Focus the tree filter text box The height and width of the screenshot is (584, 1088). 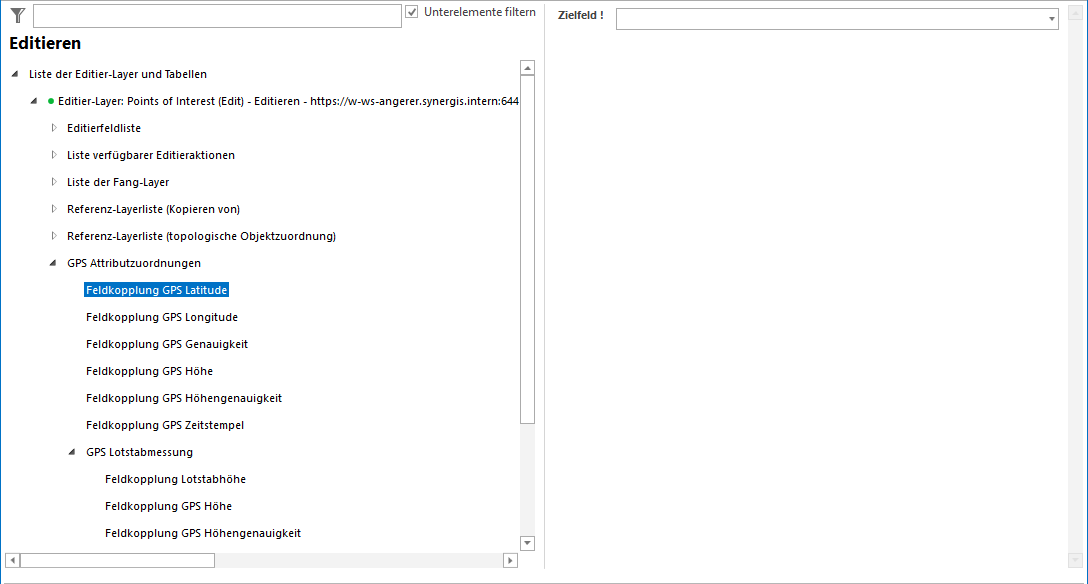217,16
